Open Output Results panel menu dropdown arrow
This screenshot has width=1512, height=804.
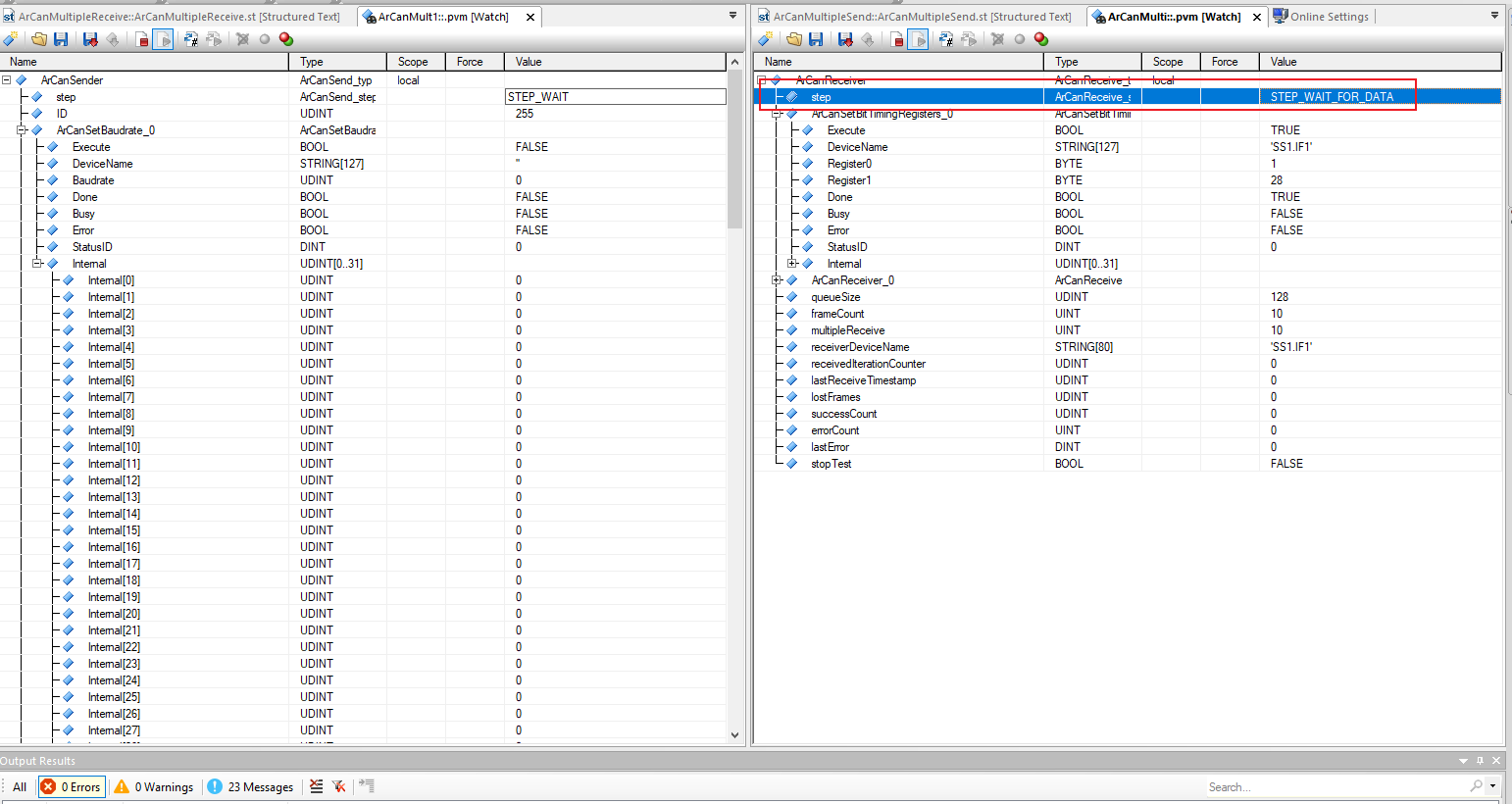[x=1464, y=761]
